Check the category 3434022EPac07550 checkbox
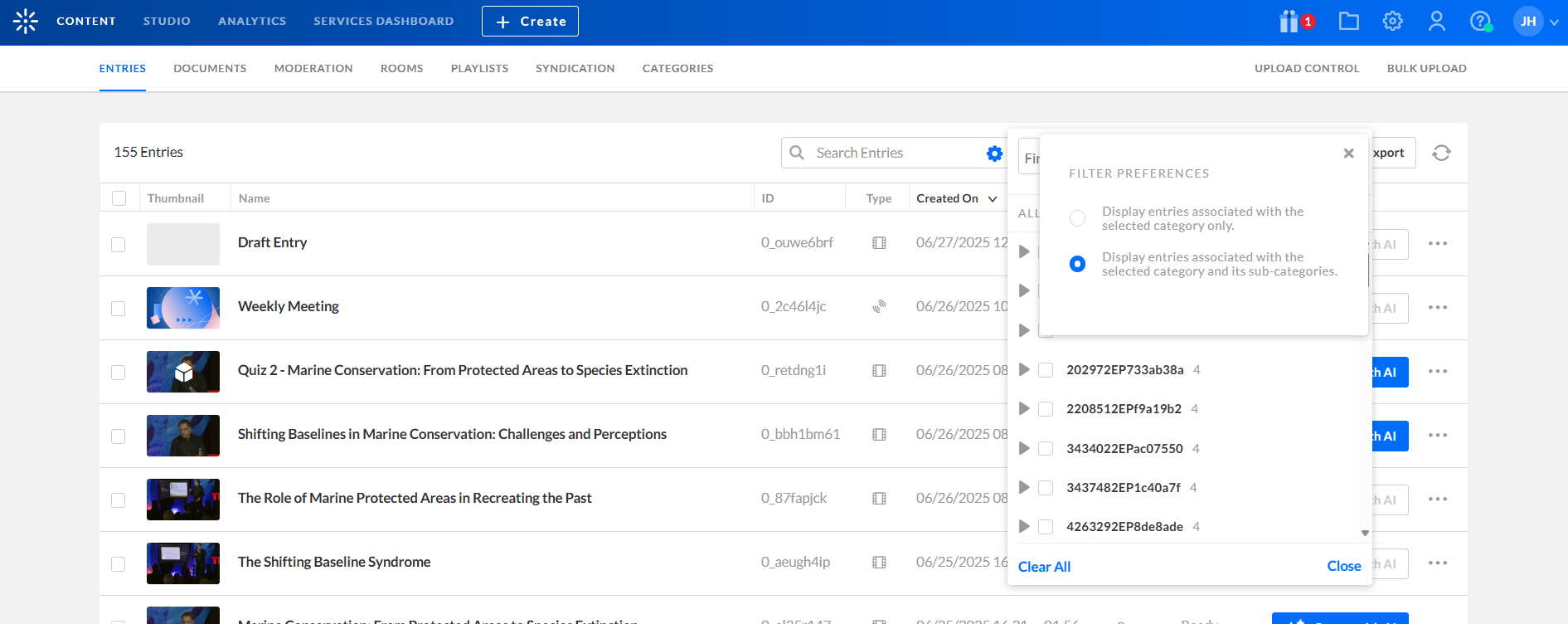This screenshot has width=1568, height=624. [x=1046, y=449]
